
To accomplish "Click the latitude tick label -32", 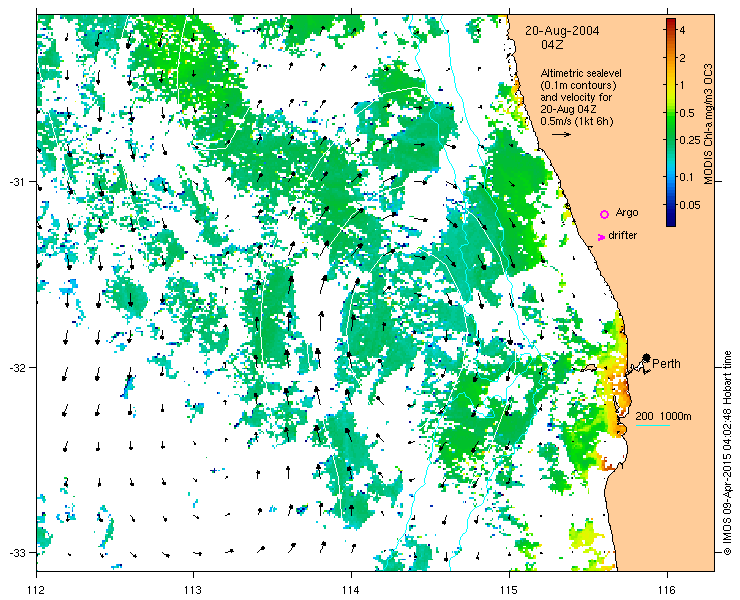I will coord(17,367).
